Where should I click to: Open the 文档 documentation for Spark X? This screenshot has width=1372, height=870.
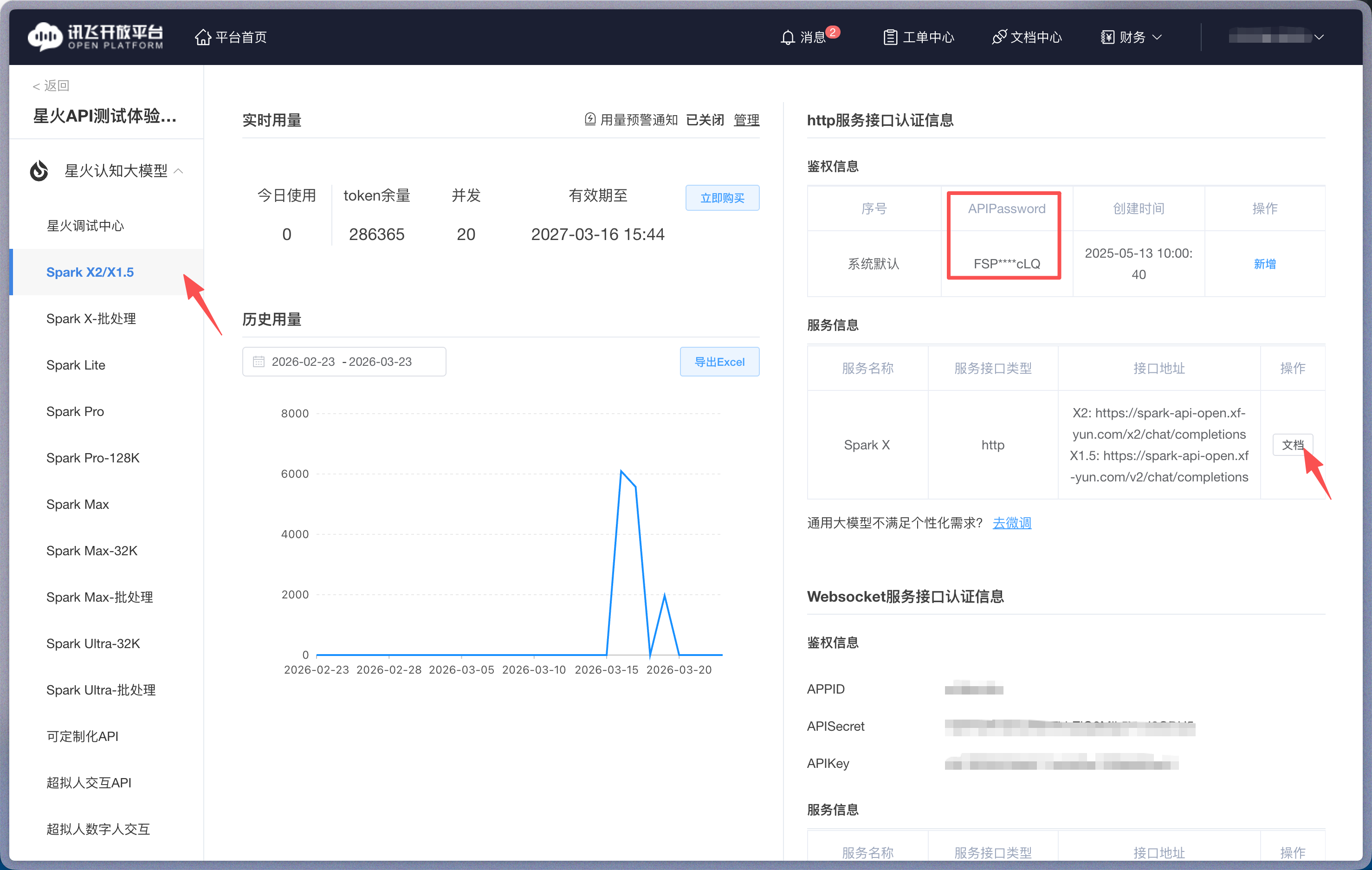[1292, 445]
